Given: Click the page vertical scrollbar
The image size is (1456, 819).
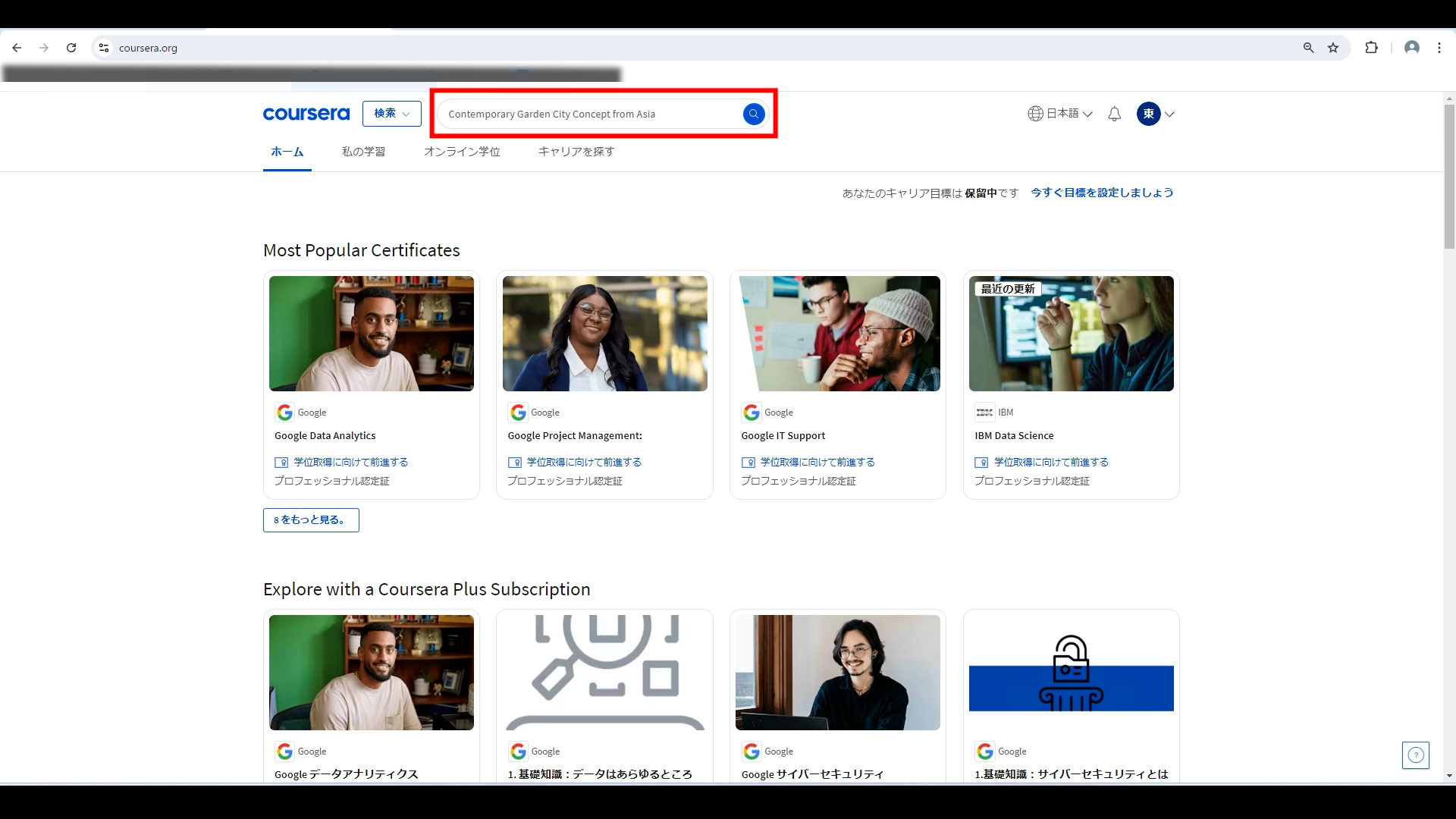Looking at the screenshot, I should pos(1449,176).
